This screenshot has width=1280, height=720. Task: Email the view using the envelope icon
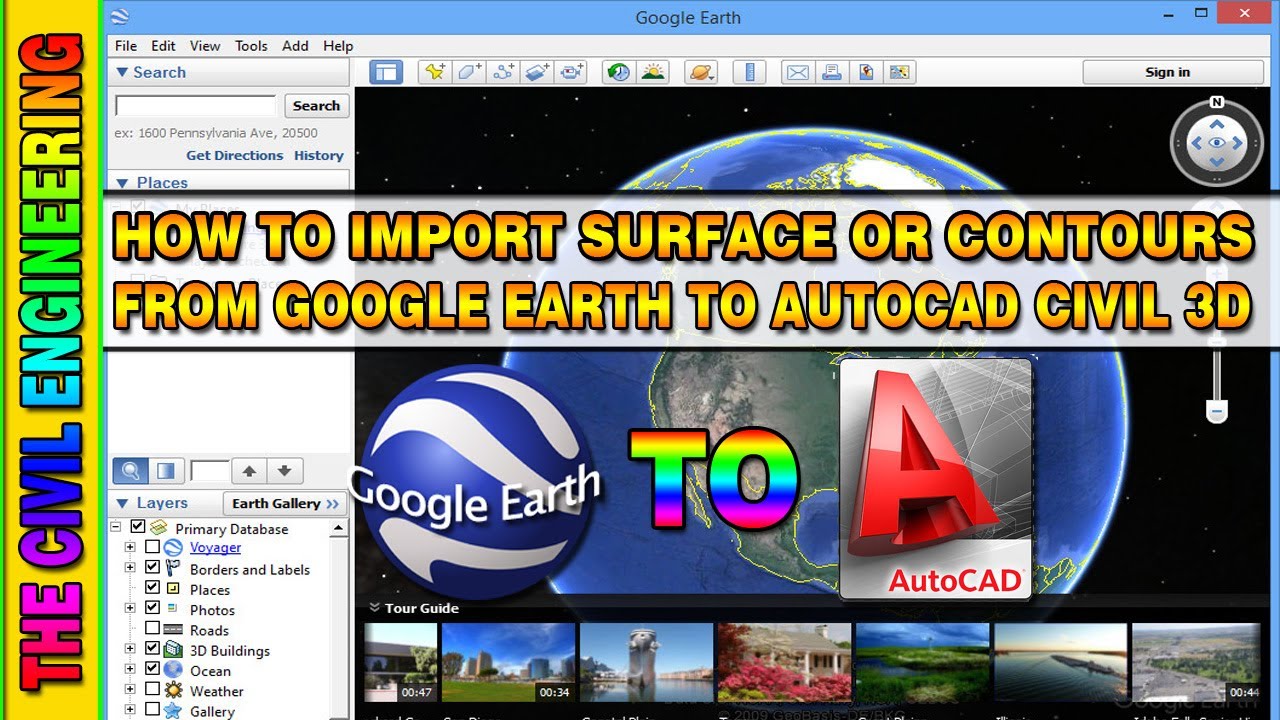[x=797, y=72]
